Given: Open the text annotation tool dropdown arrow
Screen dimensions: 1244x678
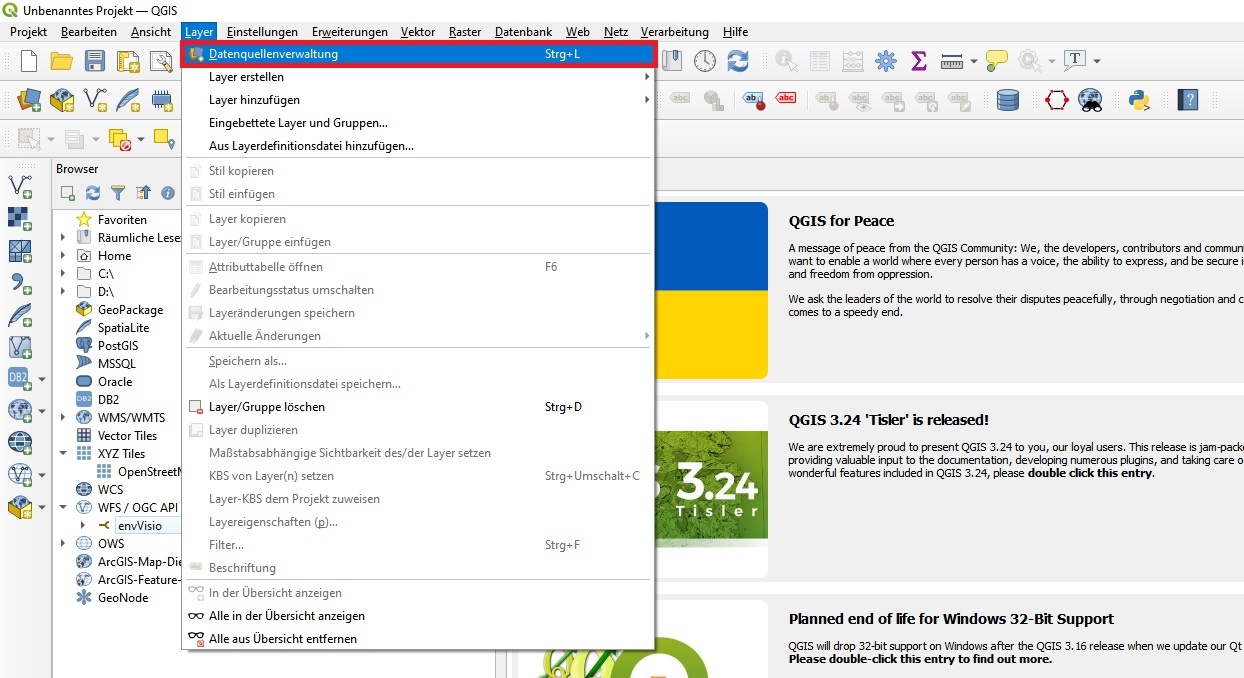Looking at the screenshot, I should (x=1097, y=61).
